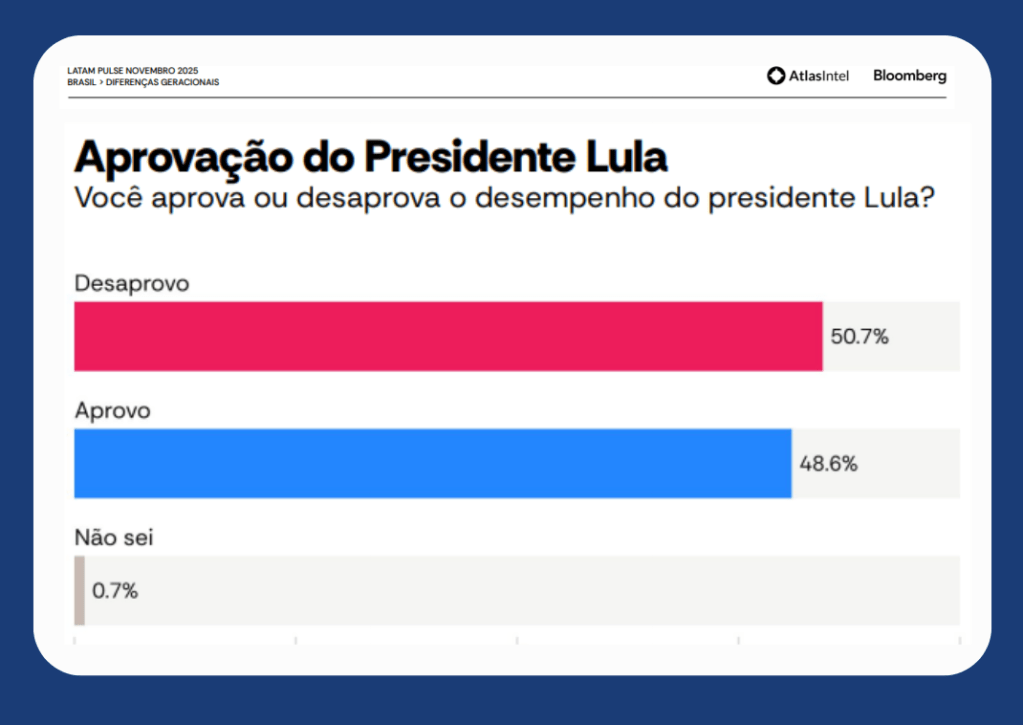Click the AtlasIntel circular logo icon
Image resolution: width=1023 pixels, height=725 pixels.
pyautogui.click(x=776, y=76)
